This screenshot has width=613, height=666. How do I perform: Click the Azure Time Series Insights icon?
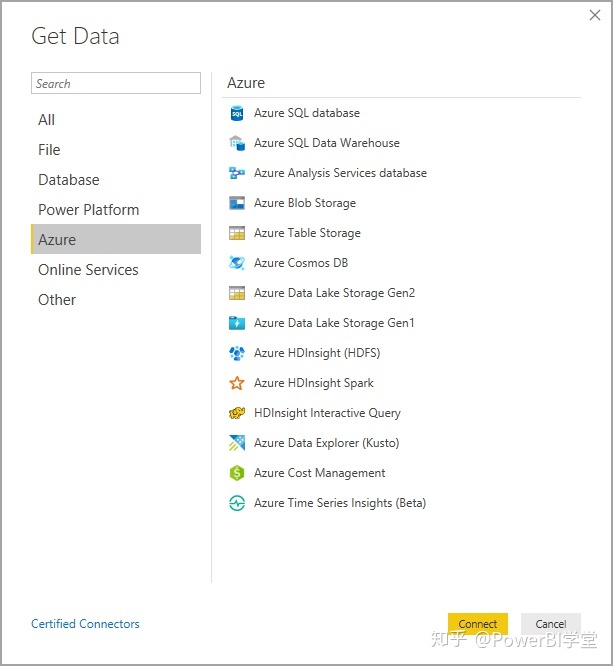[x=237, y=503]
